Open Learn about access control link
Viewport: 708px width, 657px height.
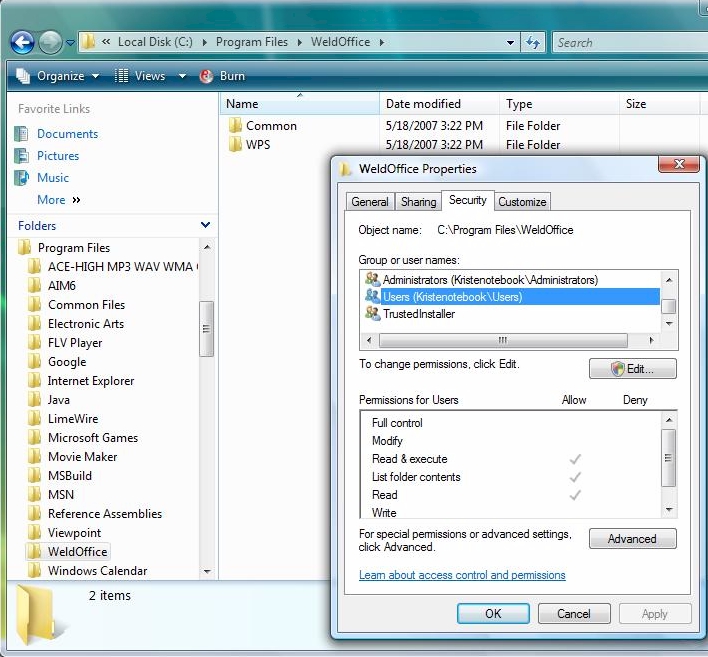(462, 575)
